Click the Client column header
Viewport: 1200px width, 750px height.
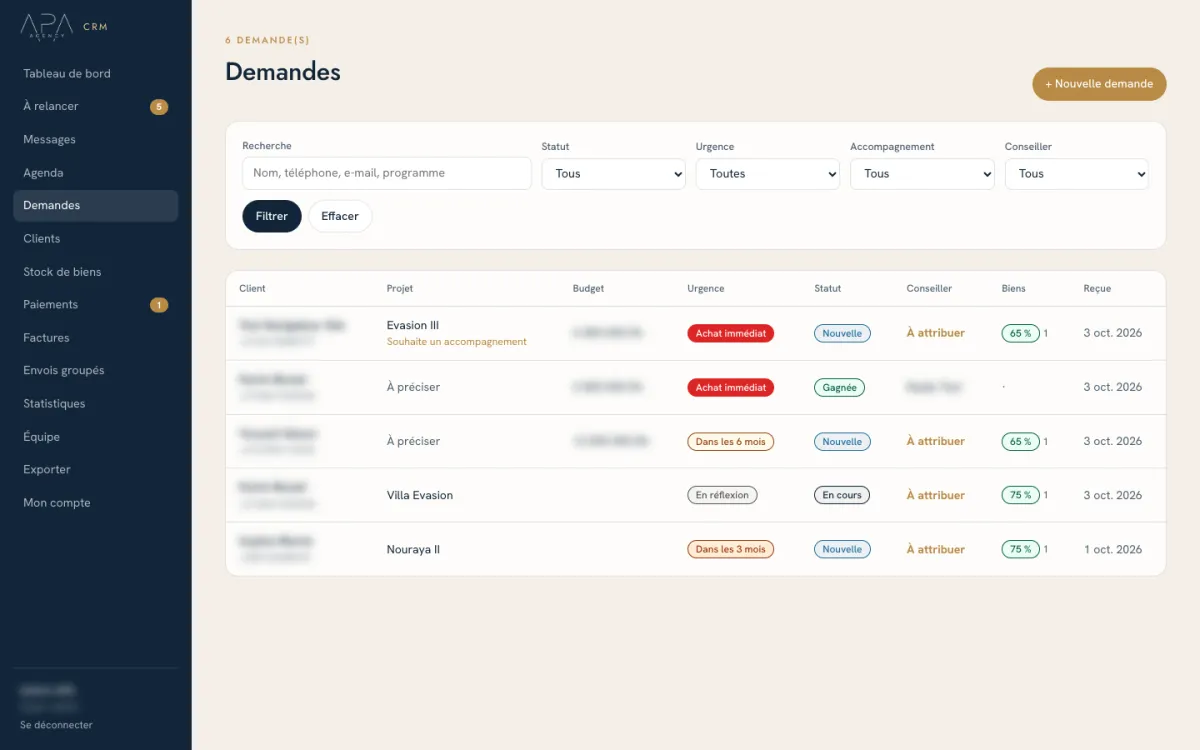pyautogui.click(x=252, y=288)
